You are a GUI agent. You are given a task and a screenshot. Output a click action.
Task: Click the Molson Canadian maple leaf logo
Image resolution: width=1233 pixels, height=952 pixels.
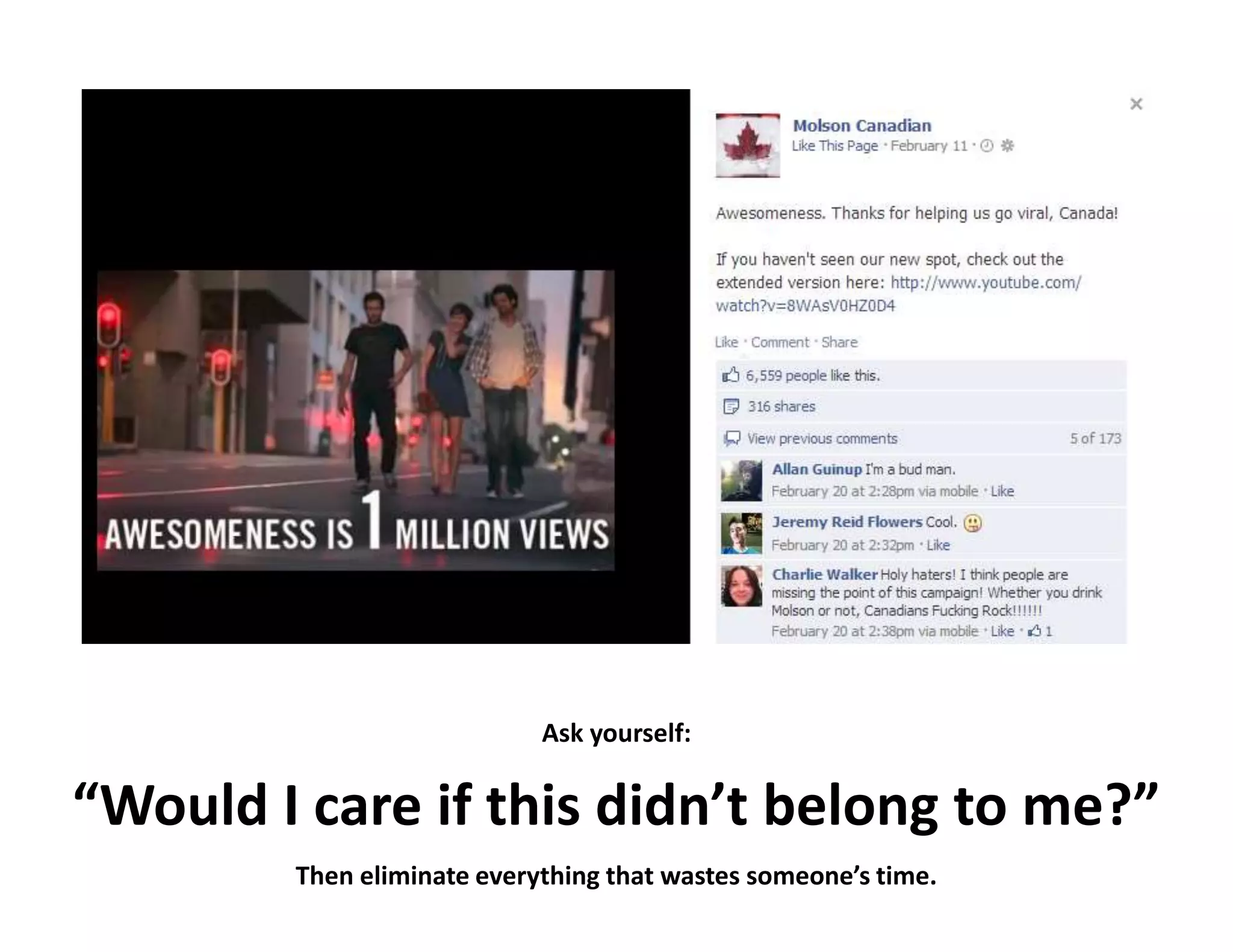[747, 145]
